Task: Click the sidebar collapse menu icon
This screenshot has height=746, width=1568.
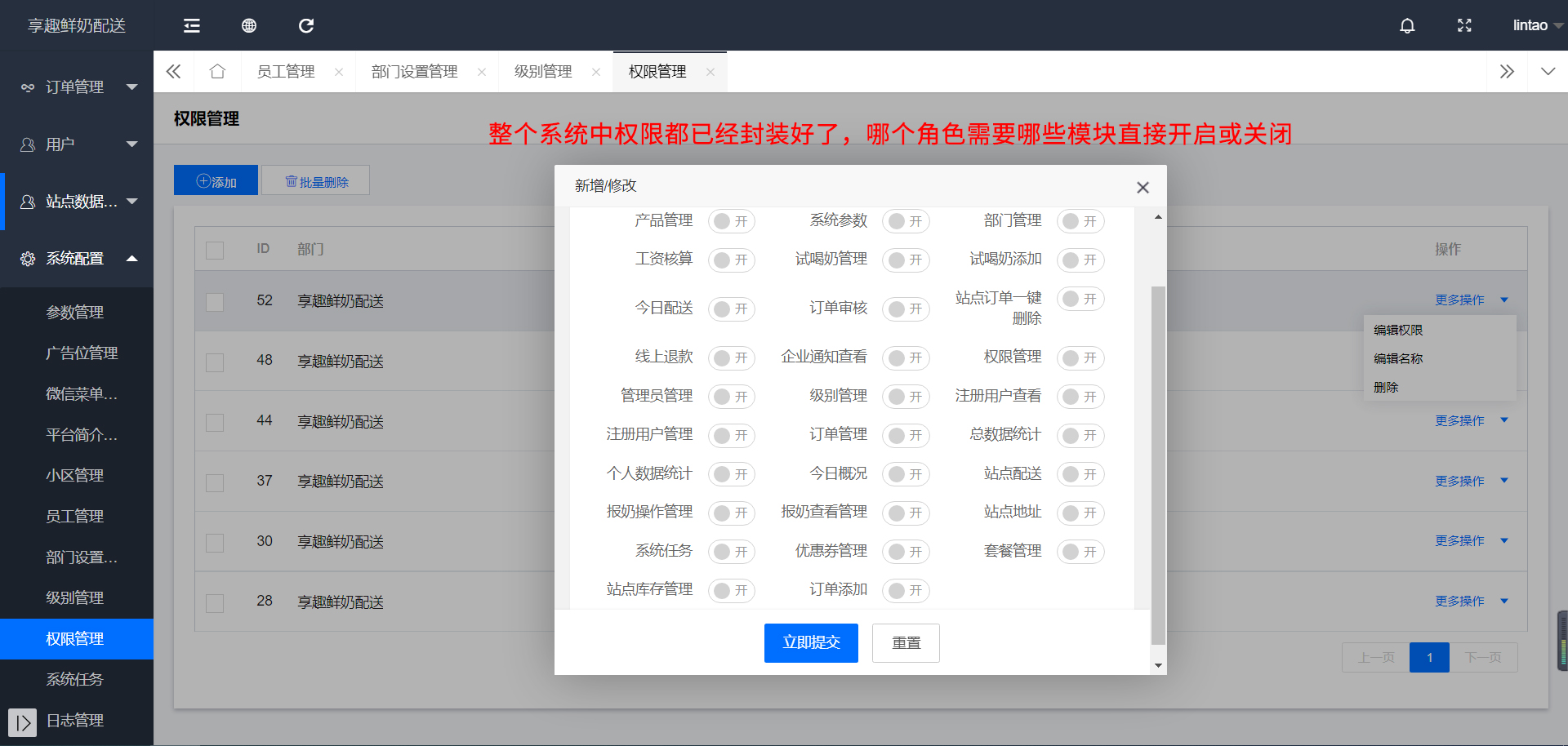Action: 192,26
